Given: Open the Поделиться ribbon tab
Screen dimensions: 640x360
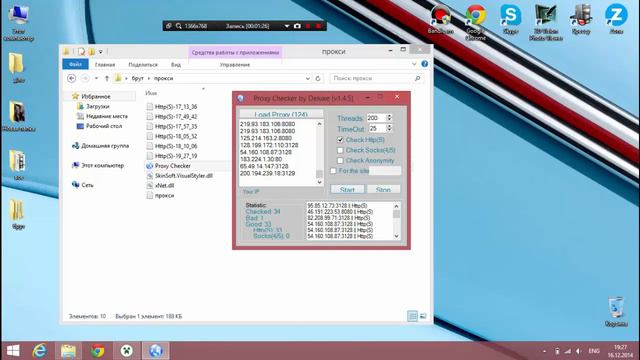Looking at the screenshot, I should [143, 64].
